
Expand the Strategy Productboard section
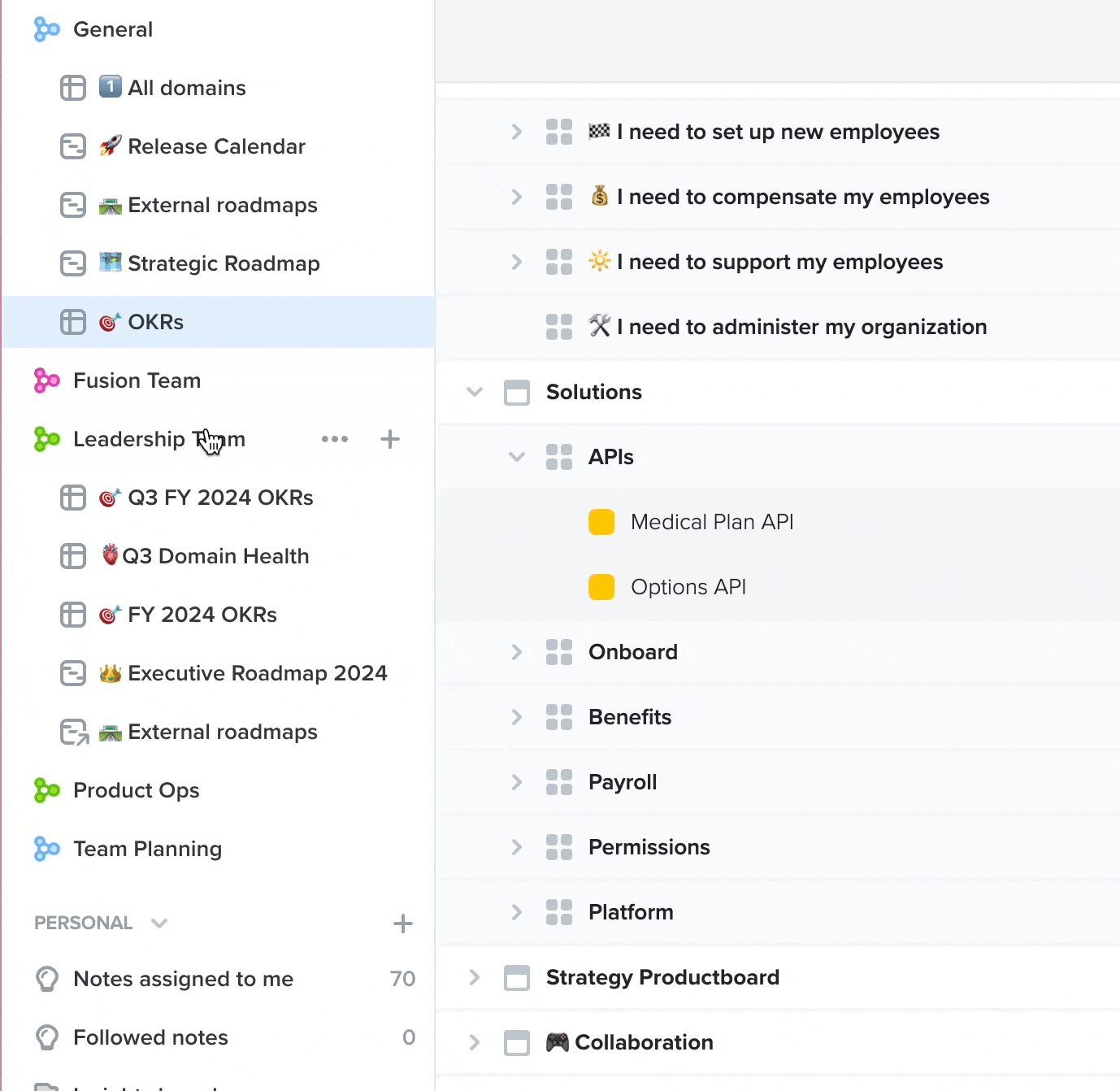click(x=475, y=977)
